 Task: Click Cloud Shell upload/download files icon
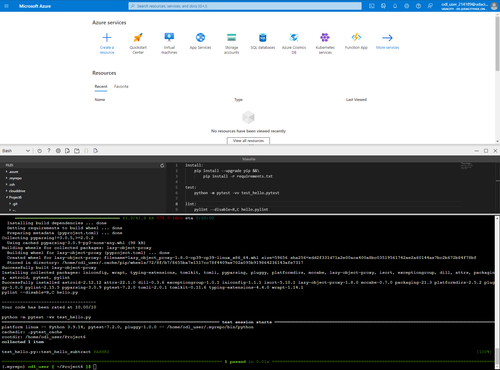tap(67, 151)
